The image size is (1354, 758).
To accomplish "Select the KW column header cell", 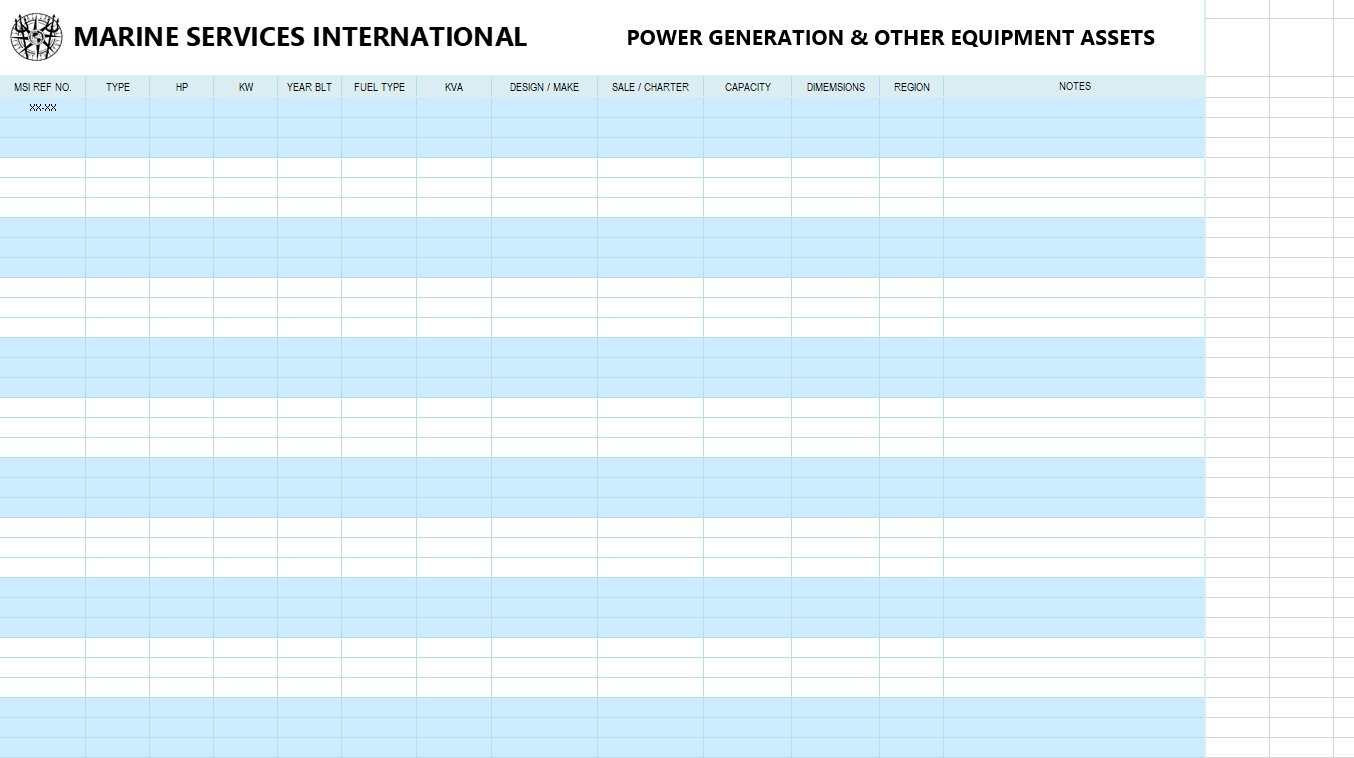I will 246,87.
